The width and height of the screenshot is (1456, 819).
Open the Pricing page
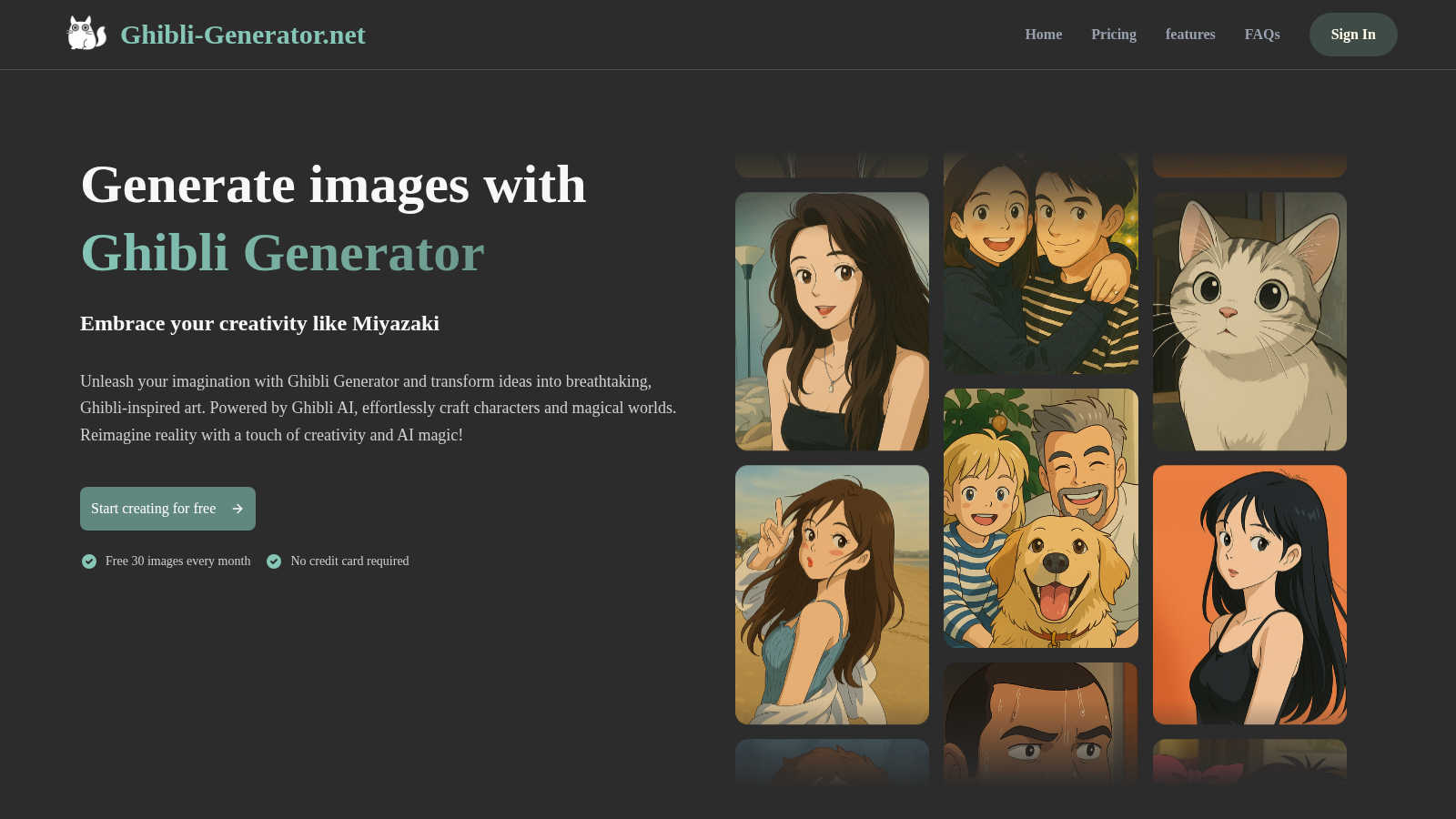(1113, 35)
